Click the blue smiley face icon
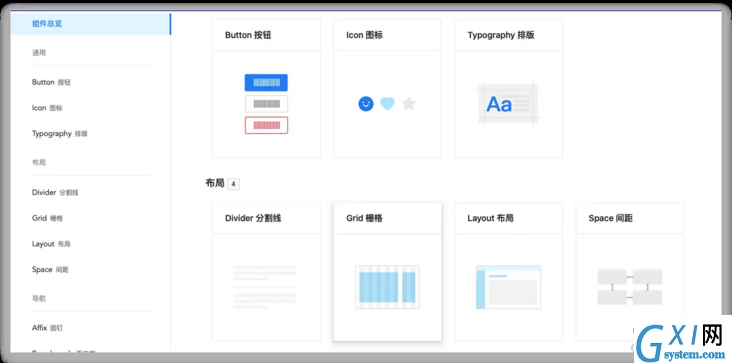Viewport: 732px width, 363px height. (x=366, y=104)
